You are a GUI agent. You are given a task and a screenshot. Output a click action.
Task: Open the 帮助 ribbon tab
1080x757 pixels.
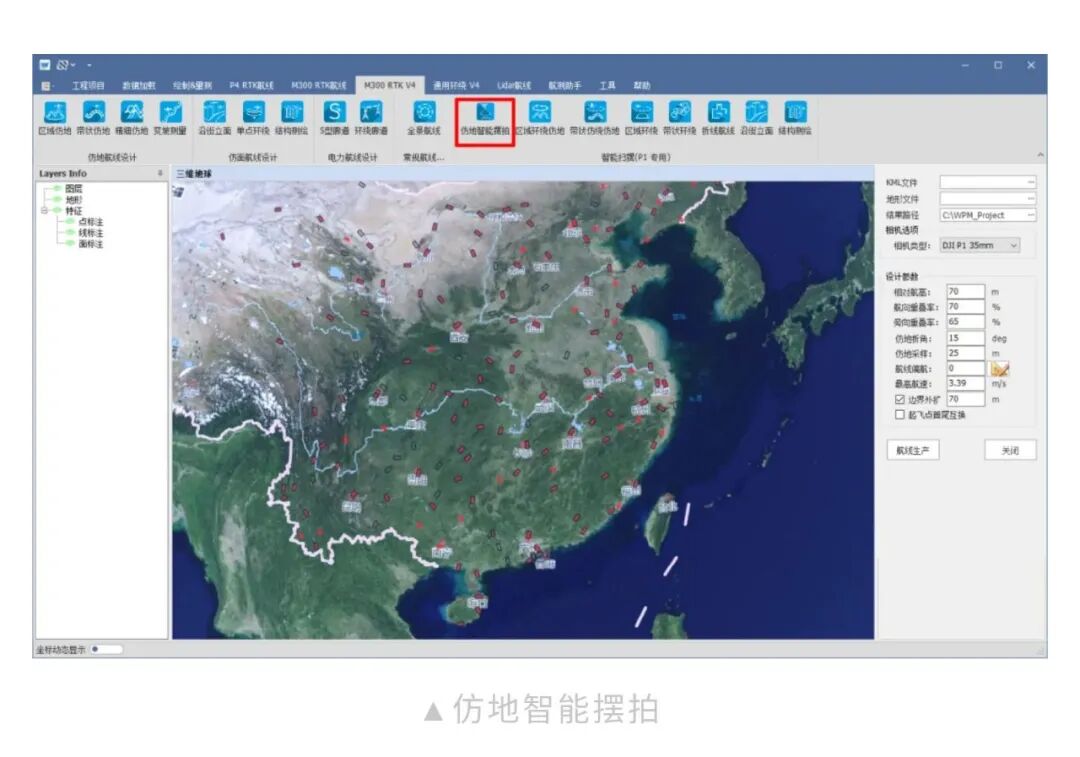642,85
